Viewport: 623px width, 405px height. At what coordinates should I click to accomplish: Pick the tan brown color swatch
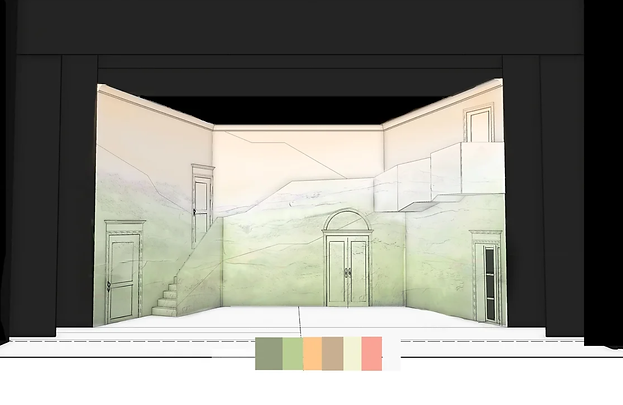point(333,353)
